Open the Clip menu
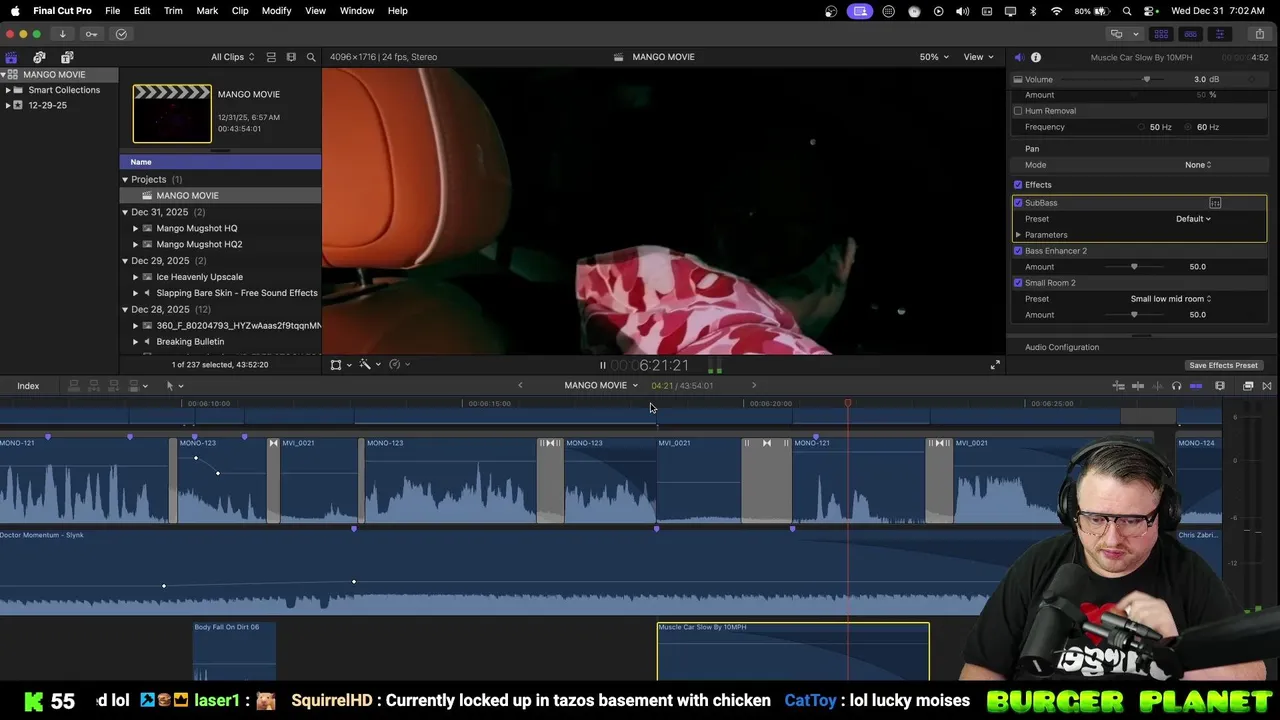The width and height of the screenshot is (1280, 720). 240,11
